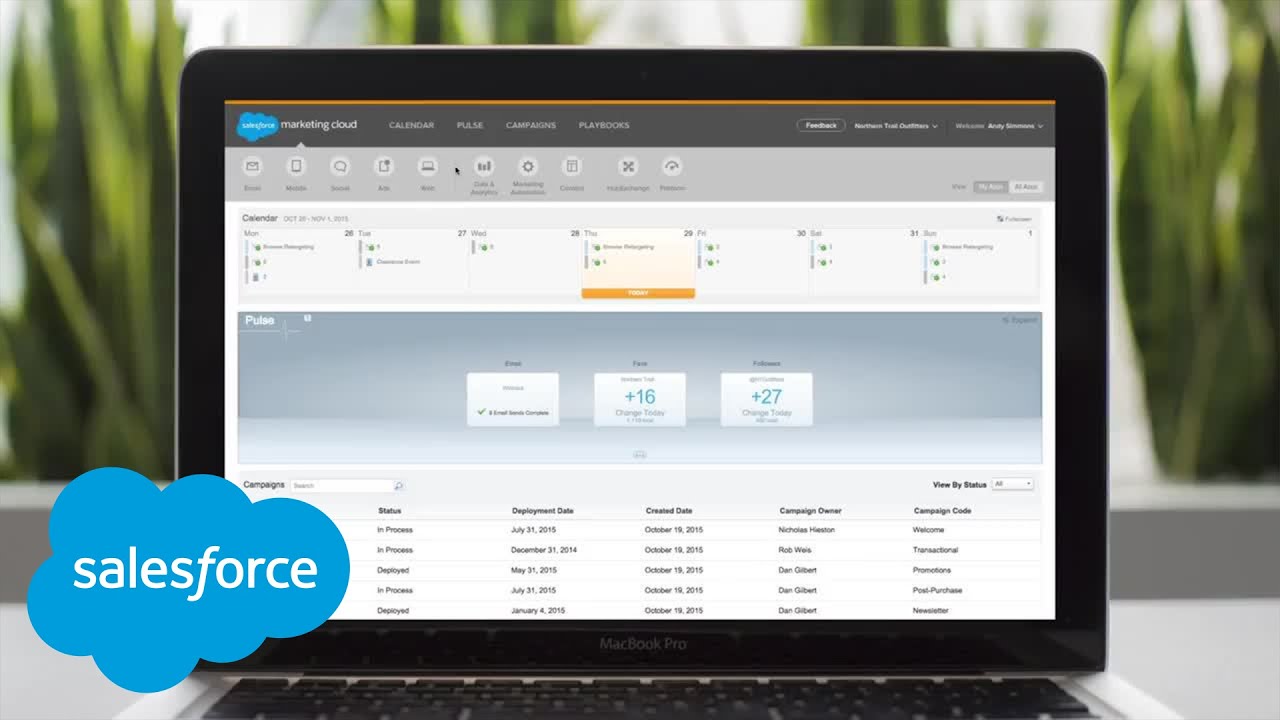Open Thursday's Browse Retargeting calendar entry
The height and width of the screenshot is (720, 1280).
click(x=624, y=246)
